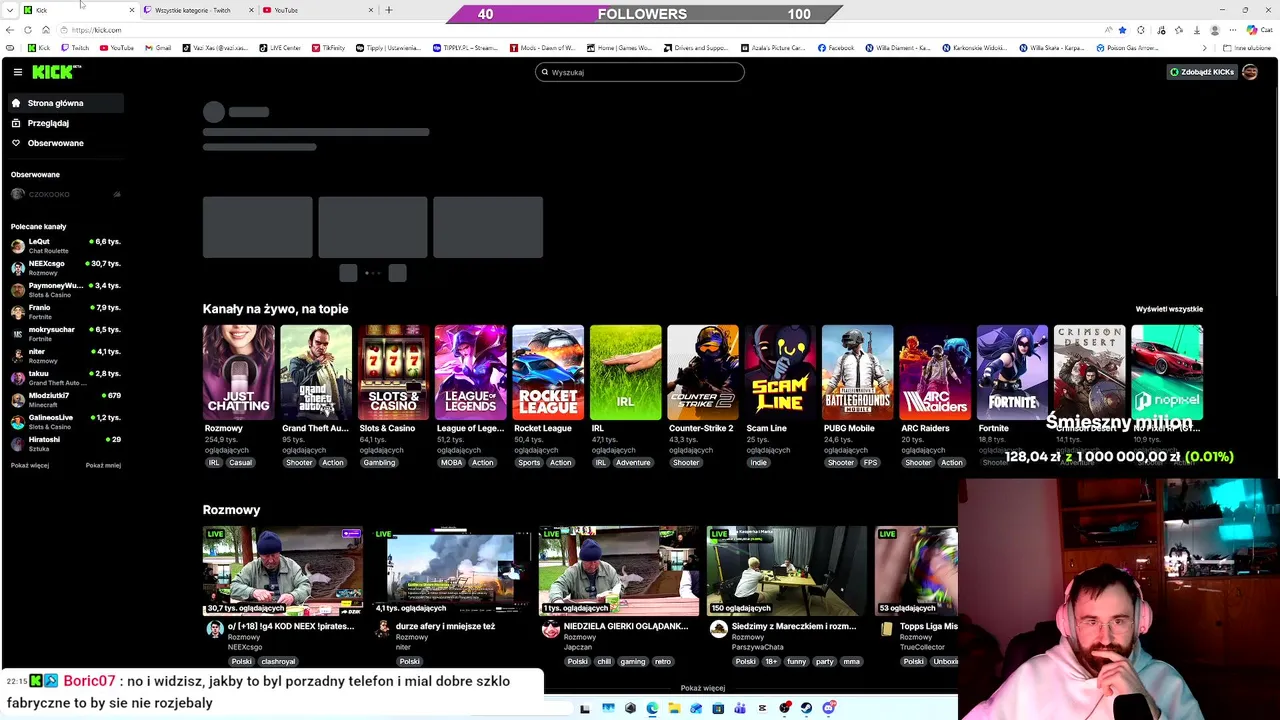Open the browser three-dot settings menu
This screenshot has height=720, width=1280.
point(1233,30)
